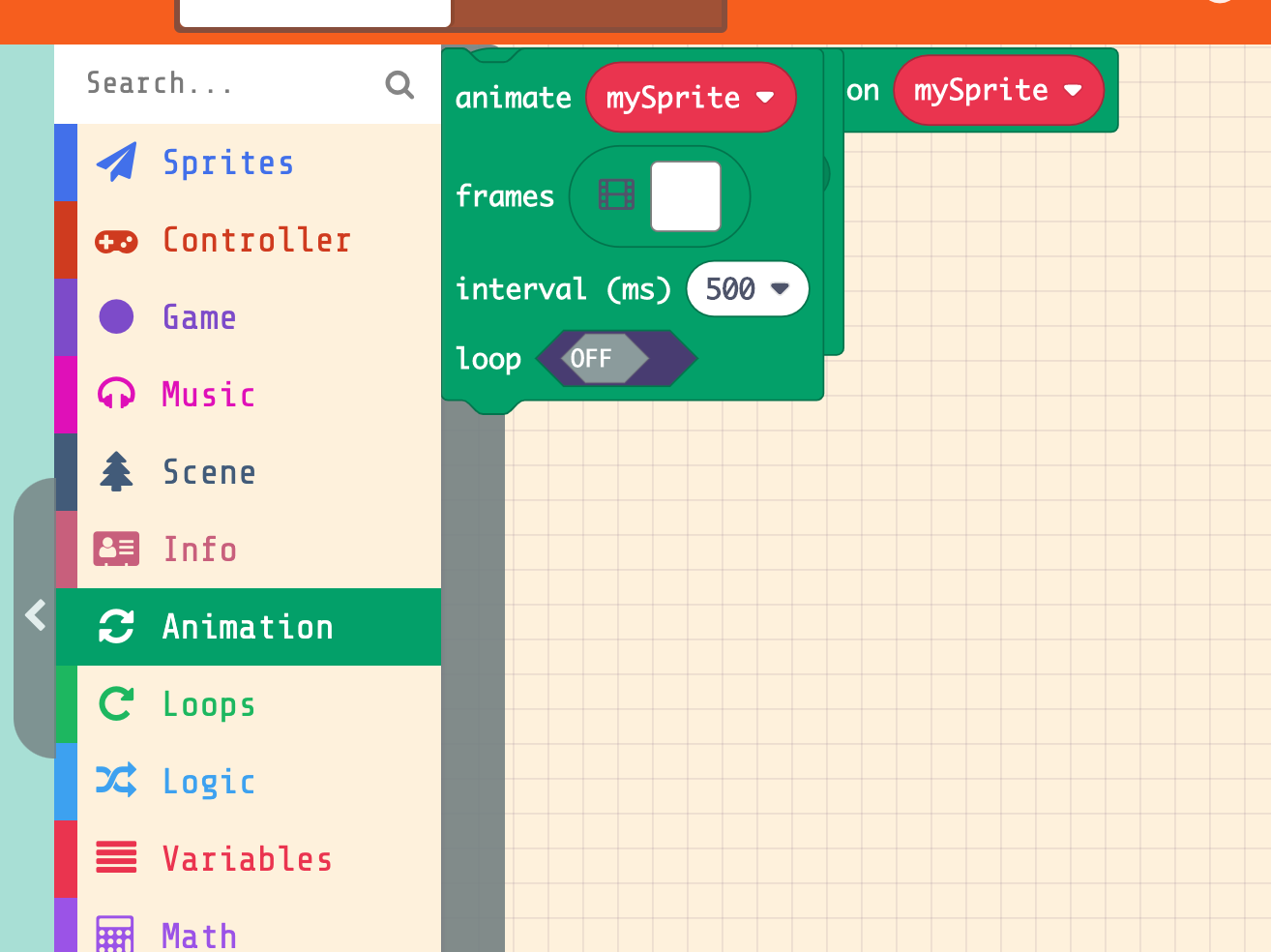Click the Controller gamepad icon
Image resolution: width=1271 pixels, height=952 pixels.
click(116, 241)
